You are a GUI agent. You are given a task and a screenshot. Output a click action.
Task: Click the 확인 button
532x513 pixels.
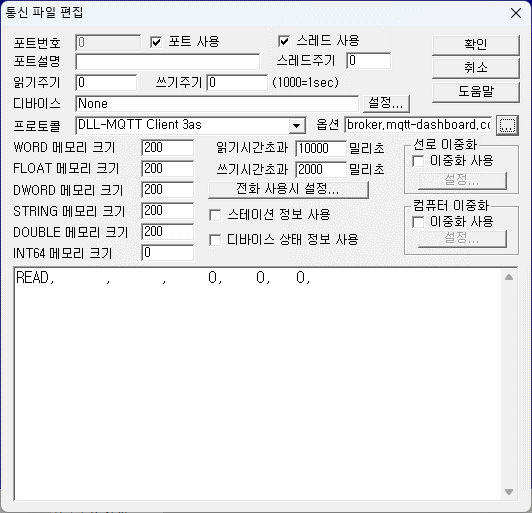[476, 44]
